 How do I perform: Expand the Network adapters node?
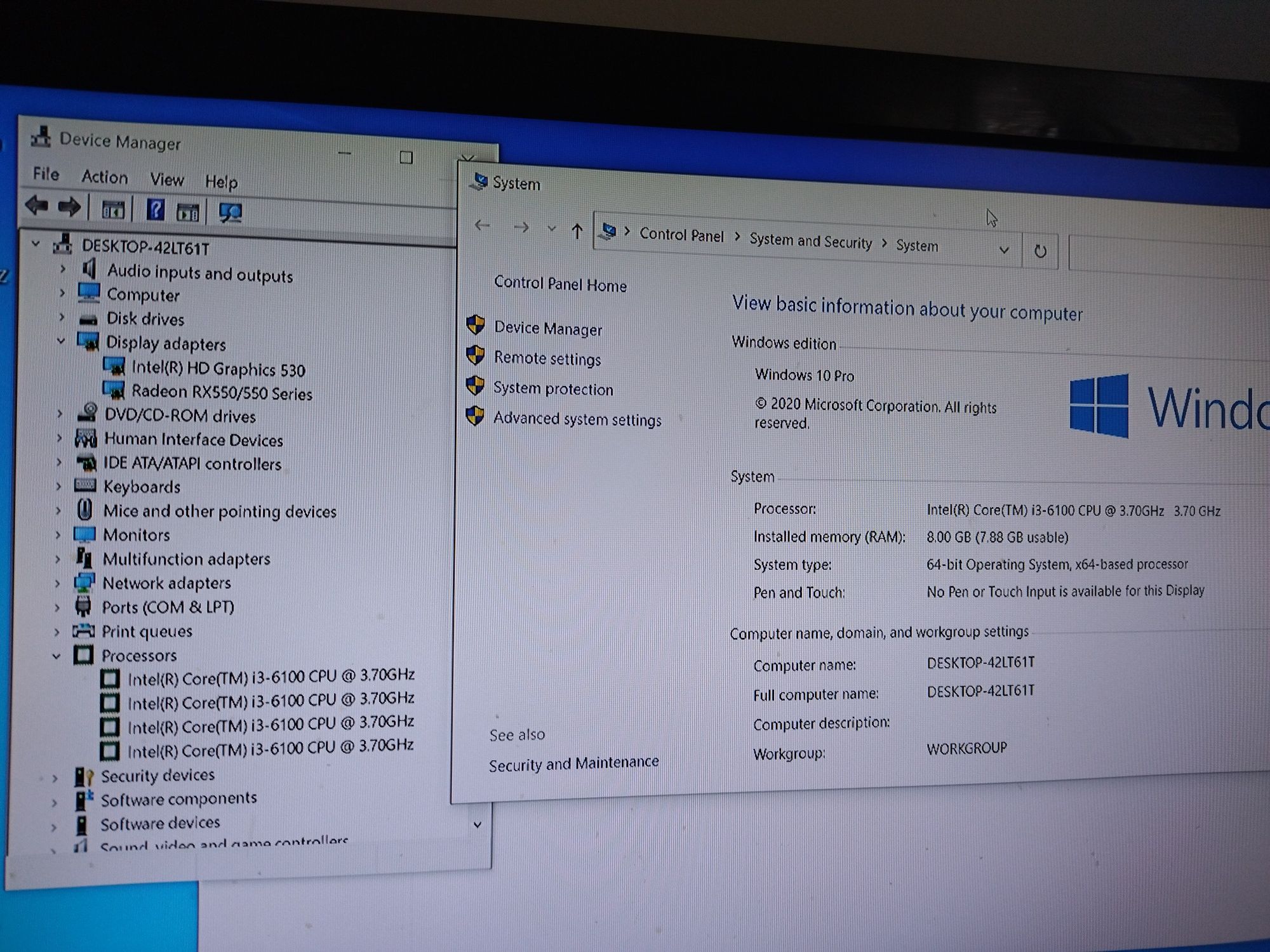(x=57, y=583)
